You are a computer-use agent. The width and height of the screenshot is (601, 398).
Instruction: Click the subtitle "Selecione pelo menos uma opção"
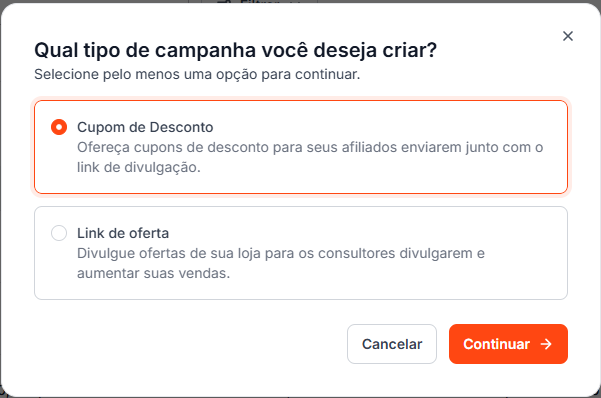(x=197, y=74)
